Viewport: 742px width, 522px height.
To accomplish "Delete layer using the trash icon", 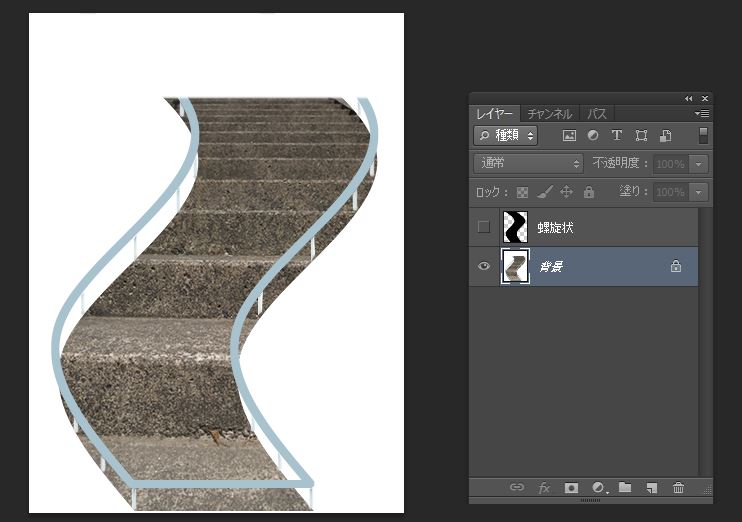I will (679, 488).
